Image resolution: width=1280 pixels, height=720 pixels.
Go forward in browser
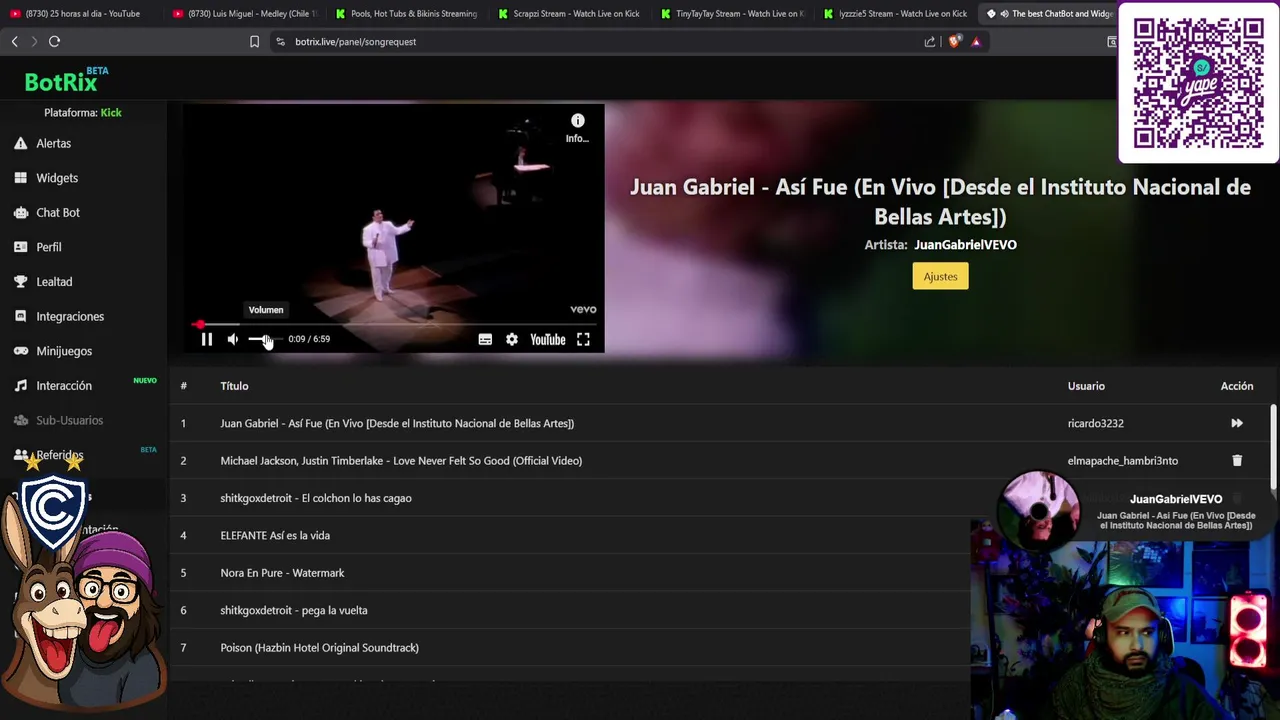tap(34, 41)
